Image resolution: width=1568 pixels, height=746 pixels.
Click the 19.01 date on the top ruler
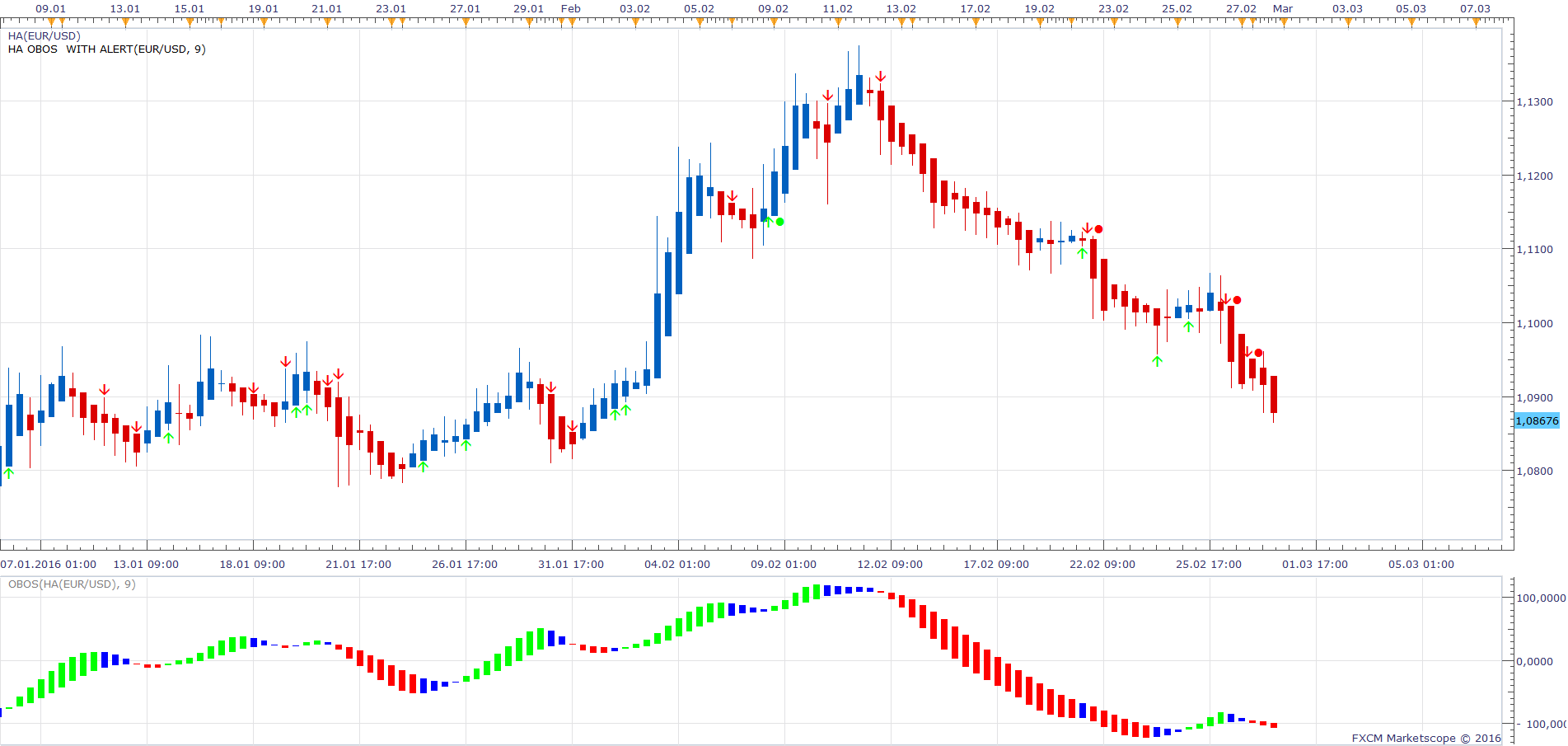point(264,8)
